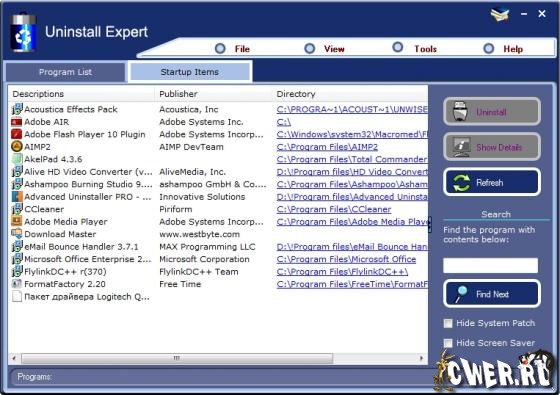
Task: Click the AIMP2 program icon
Action: tap(17, 147)
